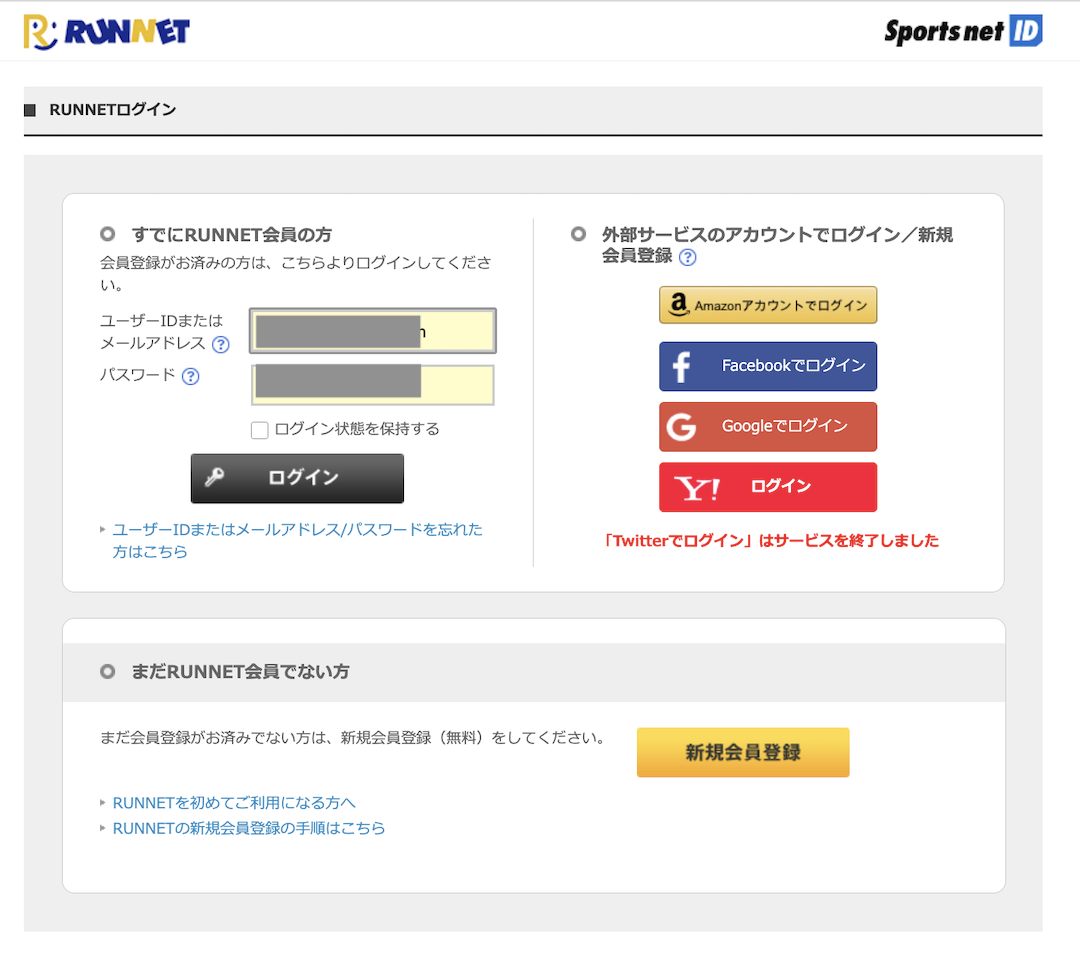Open help icon next to パスワード label
Screen dimensions: 1080x953
click(x=190, y=377)
